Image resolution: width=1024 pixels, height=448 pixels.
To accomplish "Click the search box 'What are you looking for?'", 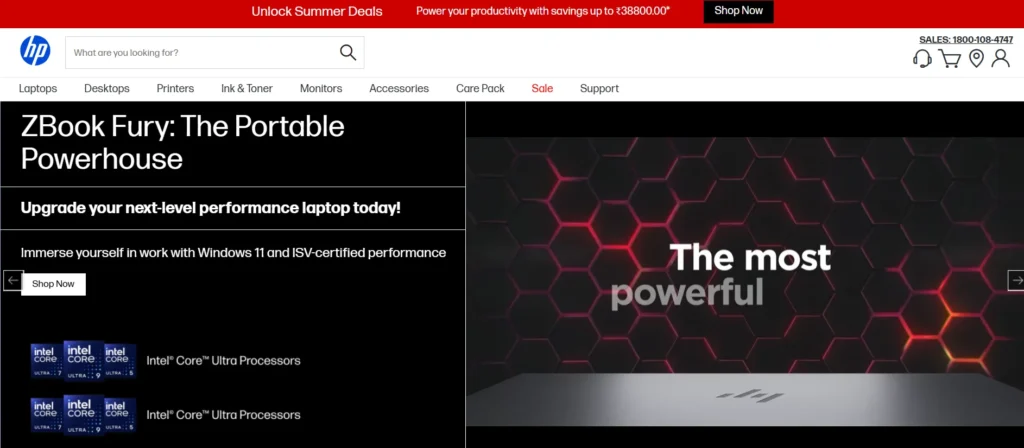I will click(x=215, y=52).
